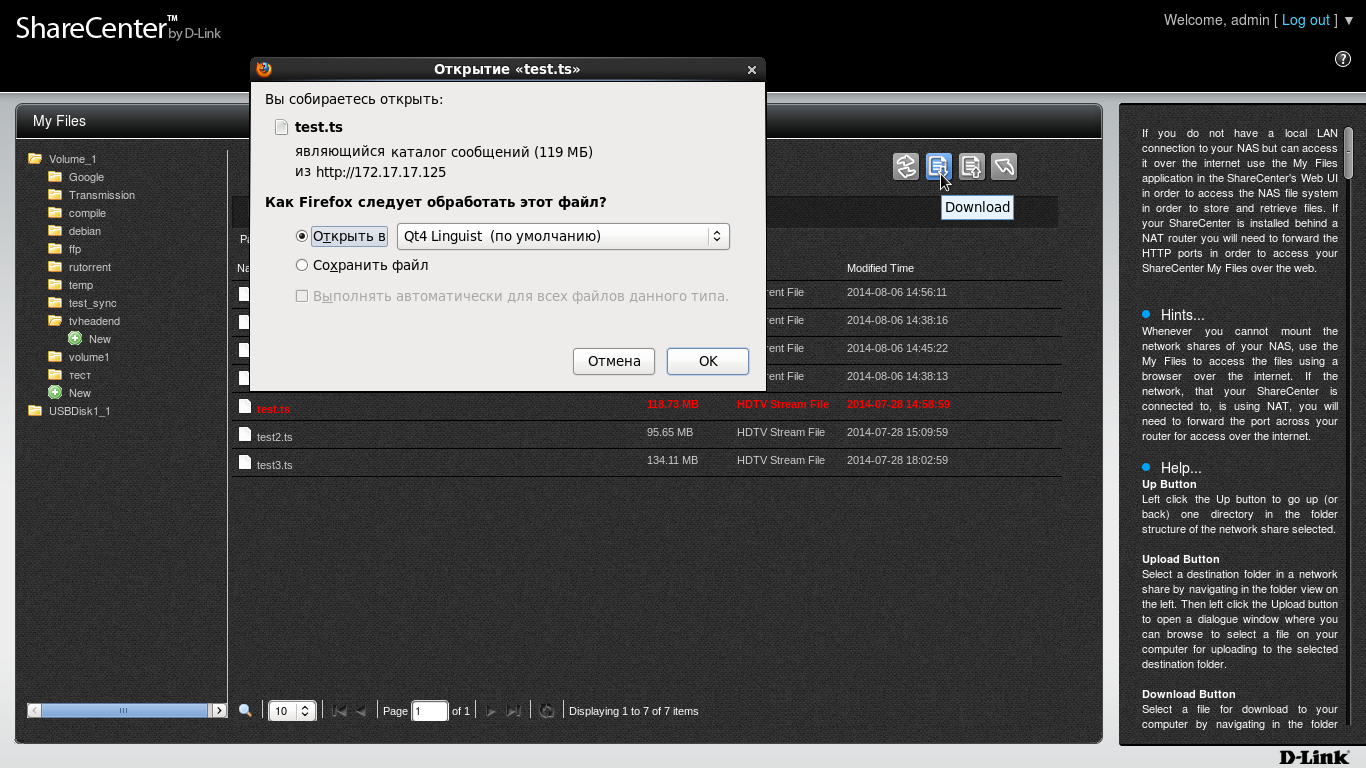Click the help panel vertical scrollbar
Screen dimensions: 1366x768
[1348, 151]
